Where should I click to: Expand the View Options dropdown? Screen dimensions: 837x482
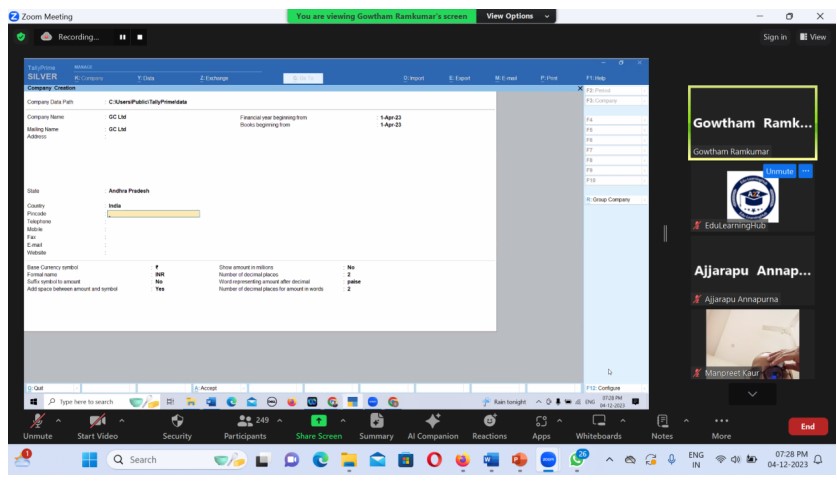click(516, 16)
